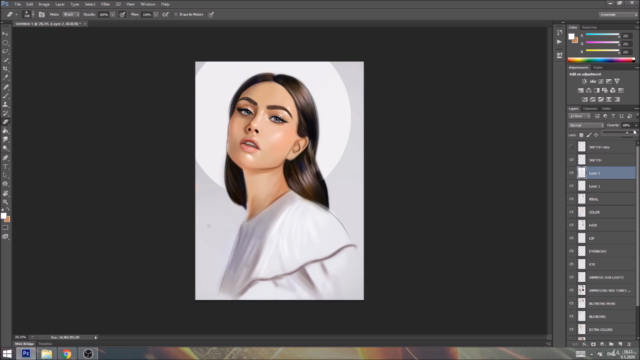Open Eraser tool preset picker arrow

click(x=16, y=15)
